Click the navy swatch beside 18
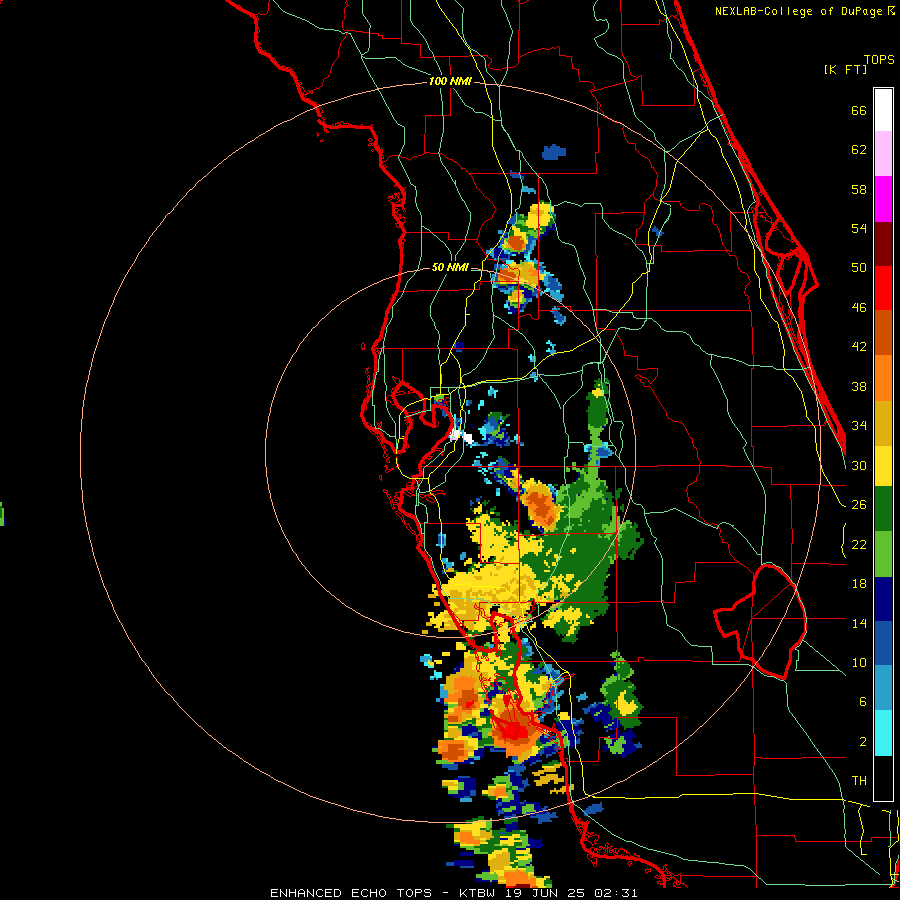 click(x=883, y=599)
